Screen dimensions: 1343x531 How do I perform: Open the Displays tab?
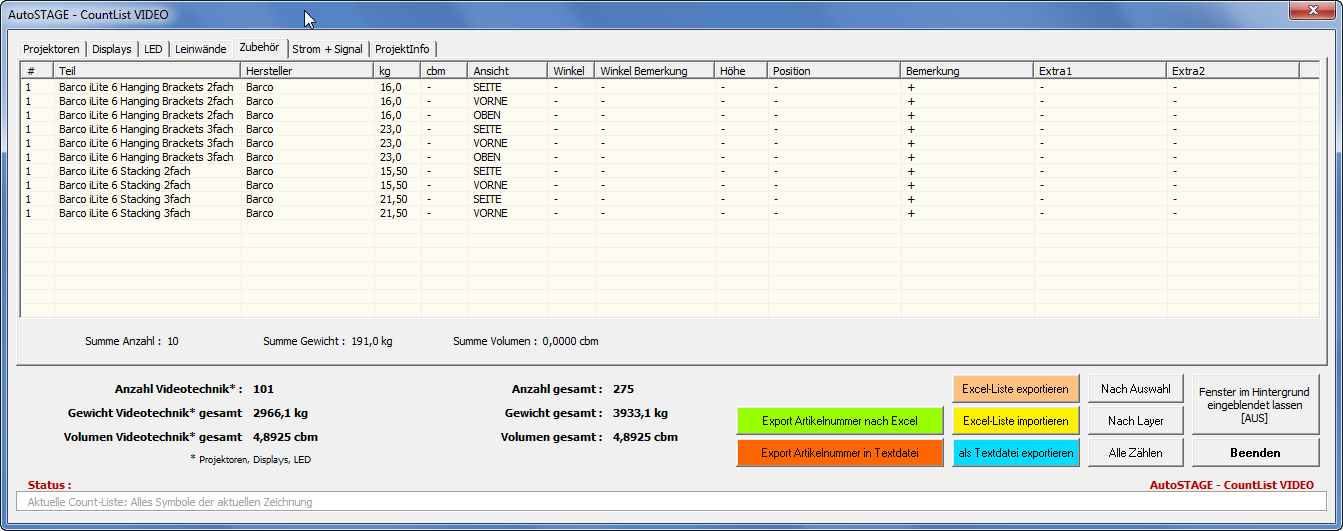[112, 49]
